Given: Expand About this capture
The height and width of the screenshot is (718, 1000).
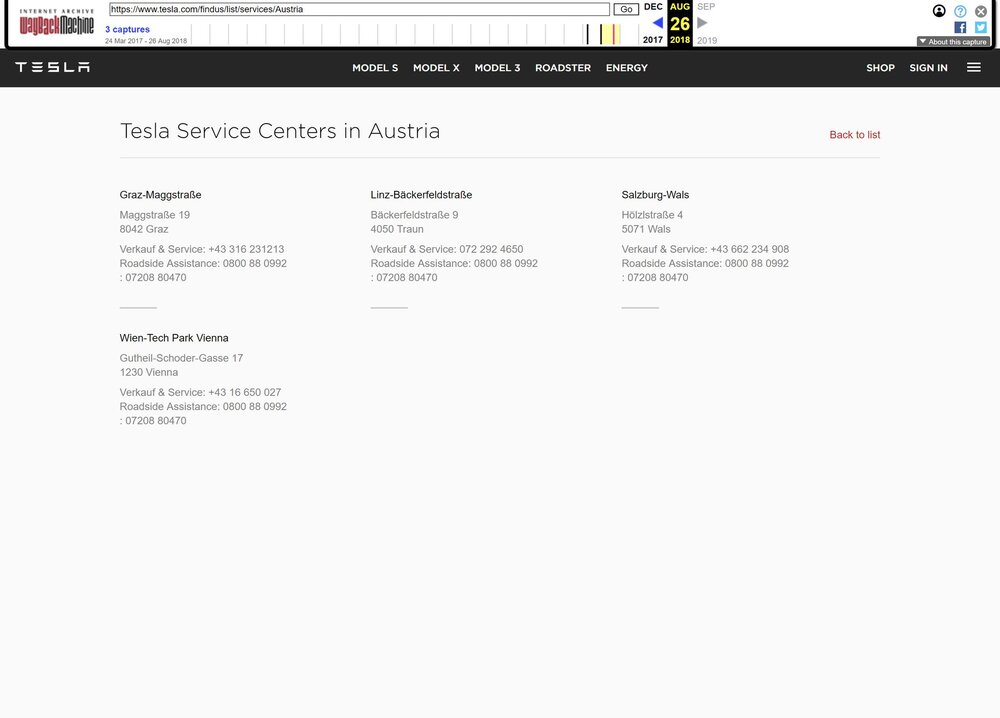Looking at the screenshot, I should tap(953, 41).
